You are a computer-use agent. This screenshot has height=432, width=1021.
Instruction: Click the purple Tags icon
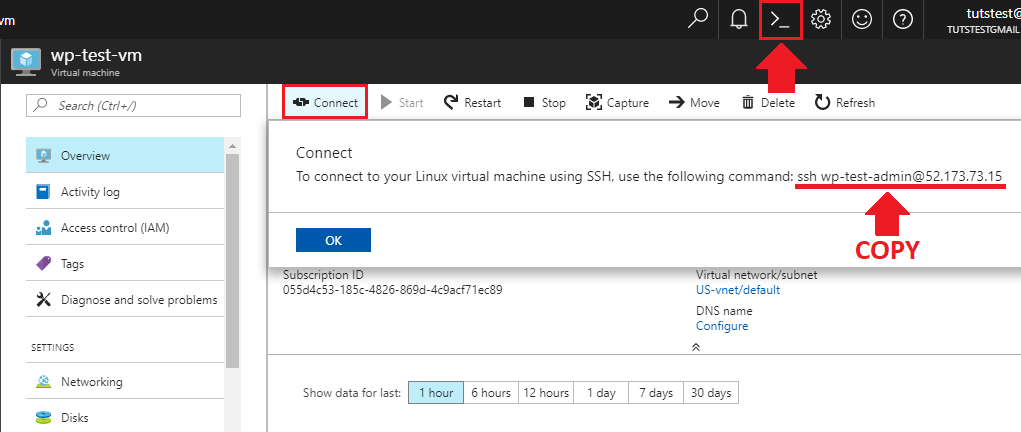tap(44, 264)
